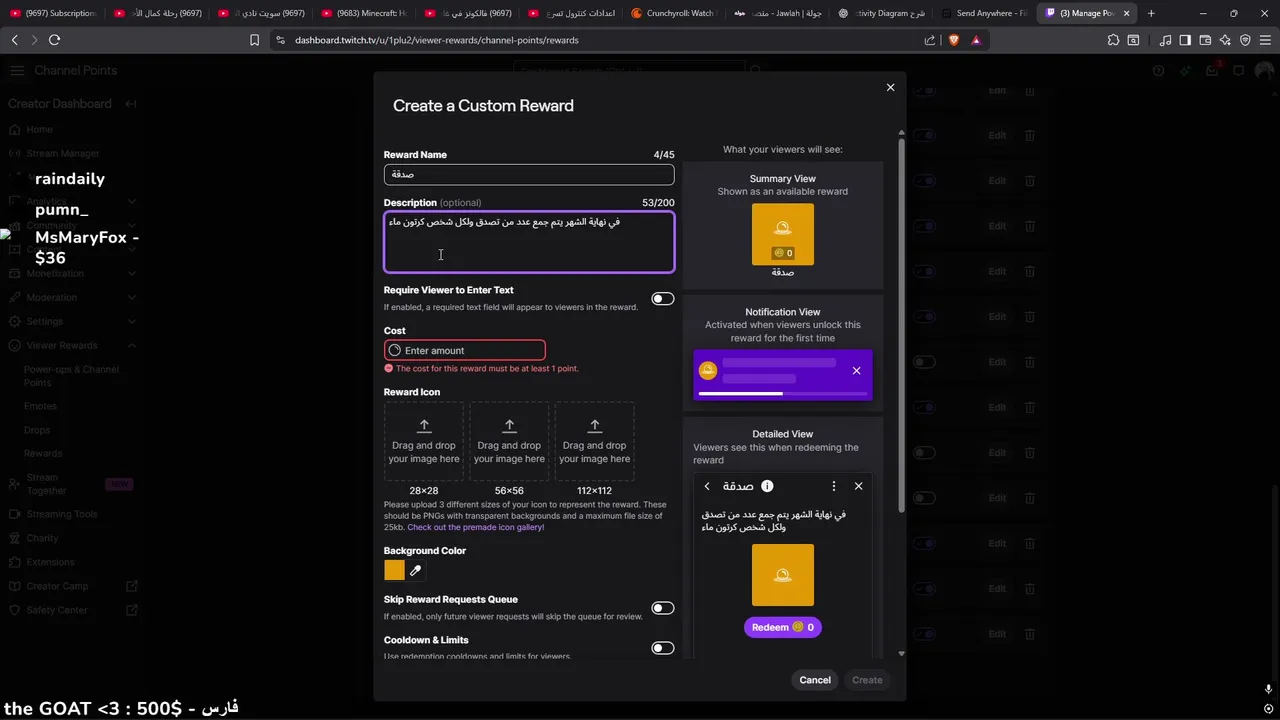This screenshot has height=720, width=1280.
Task: Click the back arrow in Detailed View preview
Action: coord(707,486)
